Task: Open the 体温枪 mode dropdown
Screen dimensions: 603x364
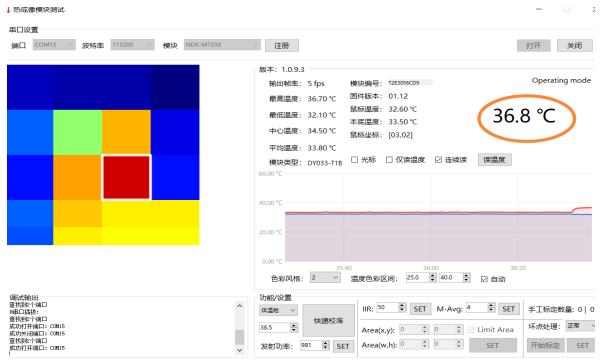Action: [278, 310]
